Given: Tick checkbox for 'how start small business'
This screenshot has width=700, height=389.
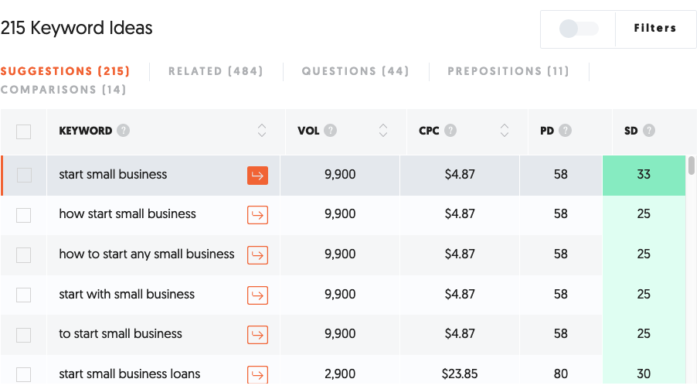Looking at the screenshot, I should coord(23,215).
